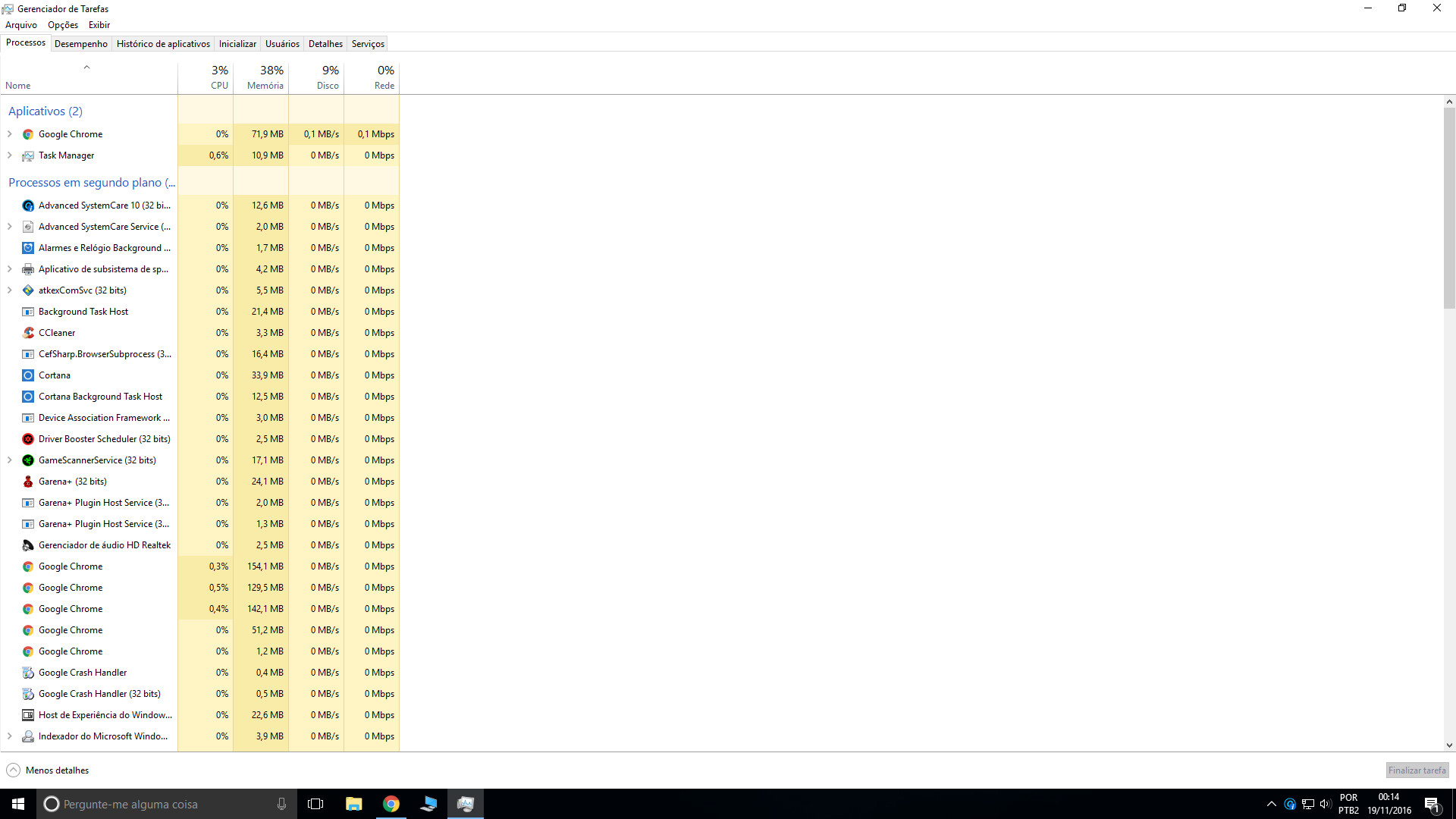Click the Aplicativos (2) group header

pyautogui.click(x=45, y=111)
